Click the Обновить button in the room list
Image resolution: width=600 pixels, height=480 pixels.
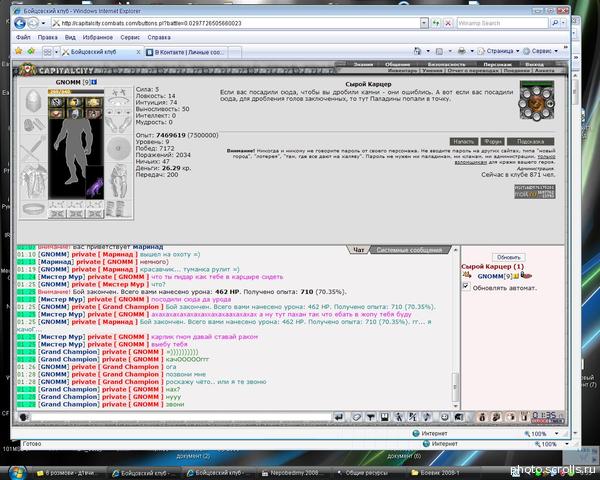pyautogui.click(x=509, y=257)
